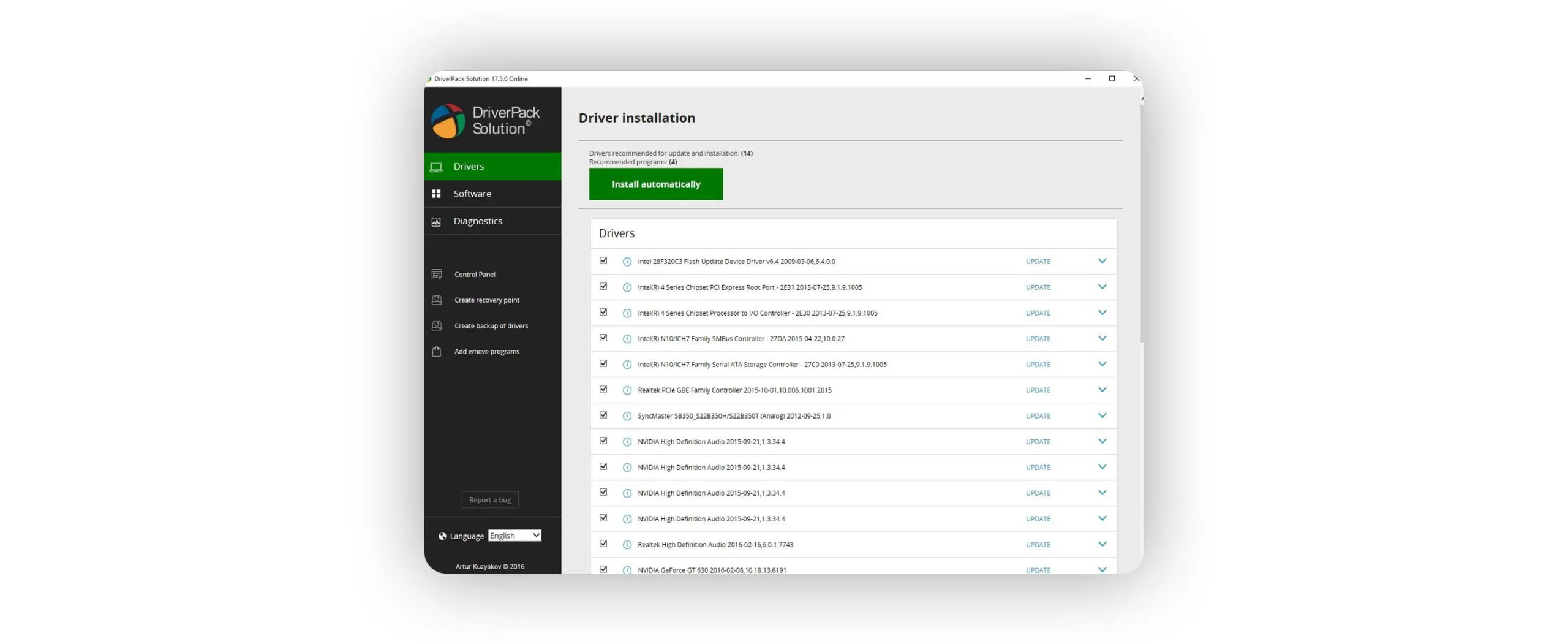The width and height of the screenshot is (1568, 644).
Task: Click the Create backup of drivers icon
Action: coord(436,325)
